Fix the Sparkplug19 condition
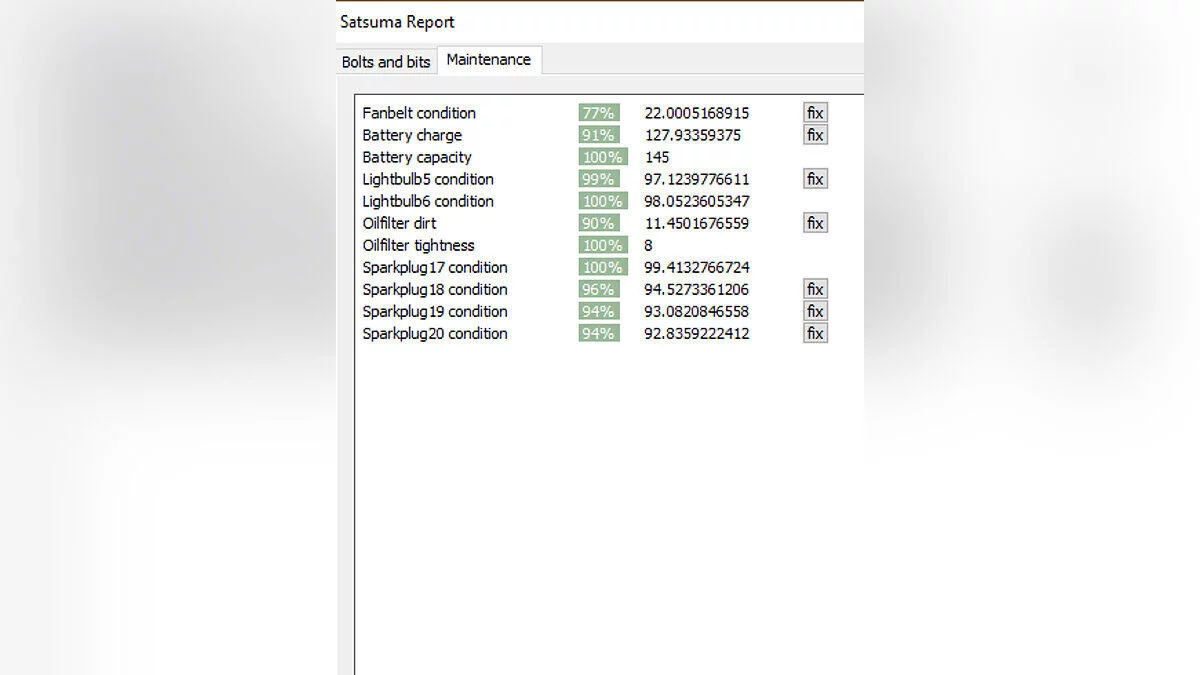The height and width of the screenshot is (675, 1200). click(815, 311)
